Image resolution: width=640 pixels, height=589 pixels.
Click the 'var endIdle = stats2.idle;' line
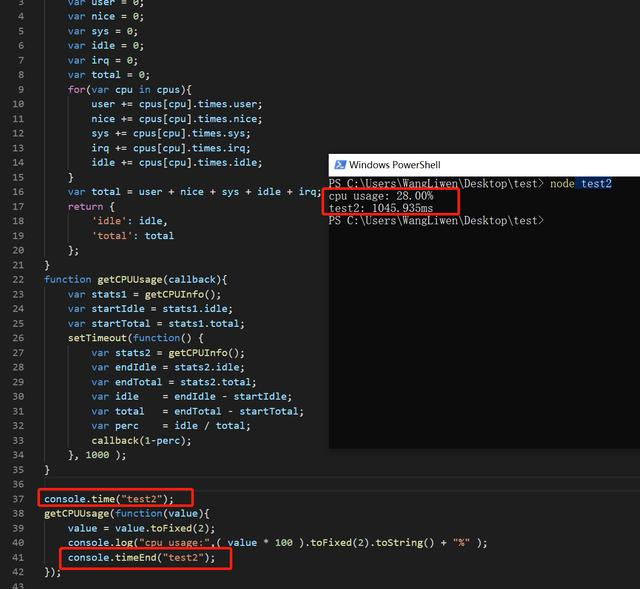[168, 367]
